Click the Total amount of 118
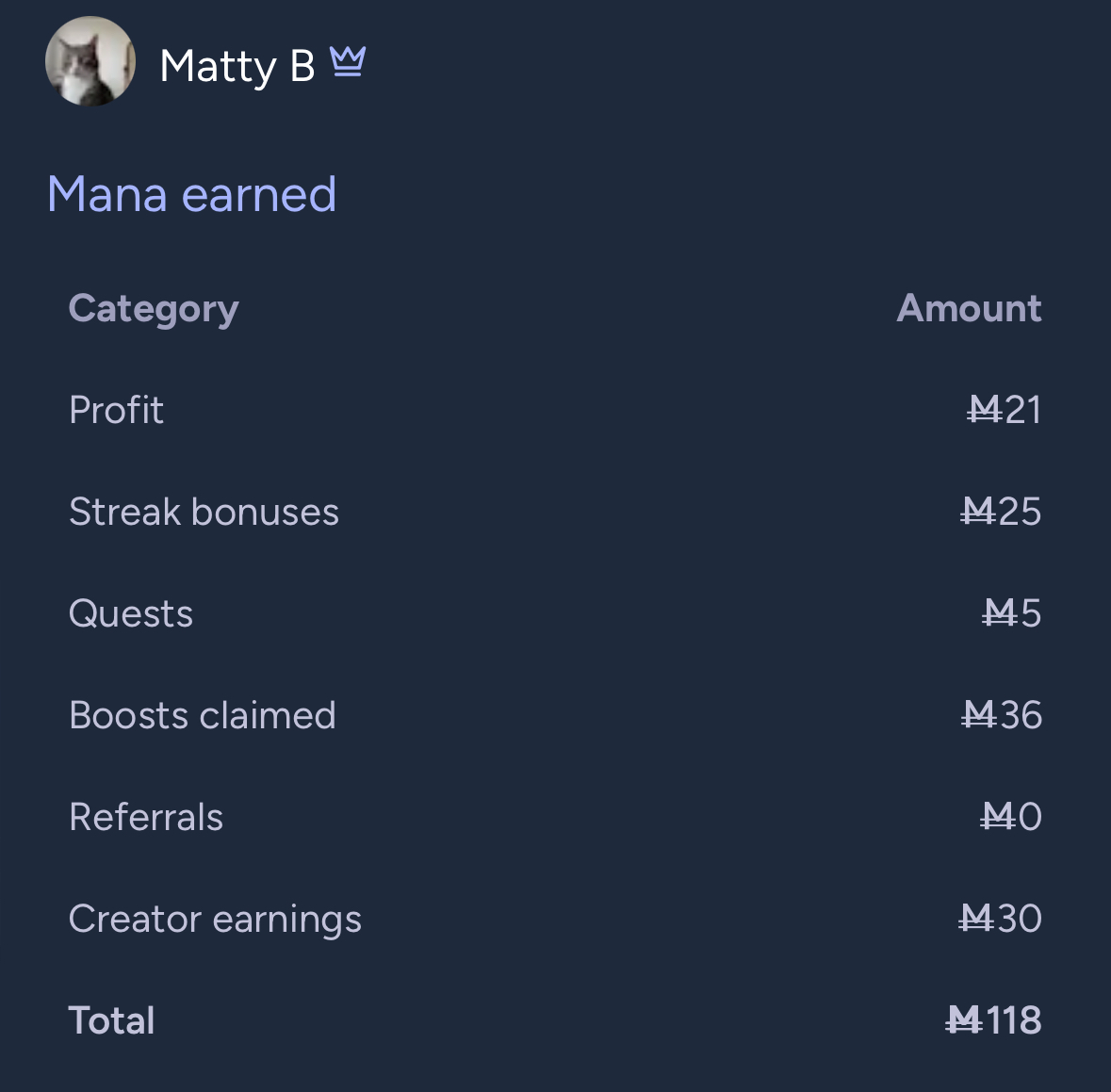The image size is (1111, 1092). click(993, 1020)
